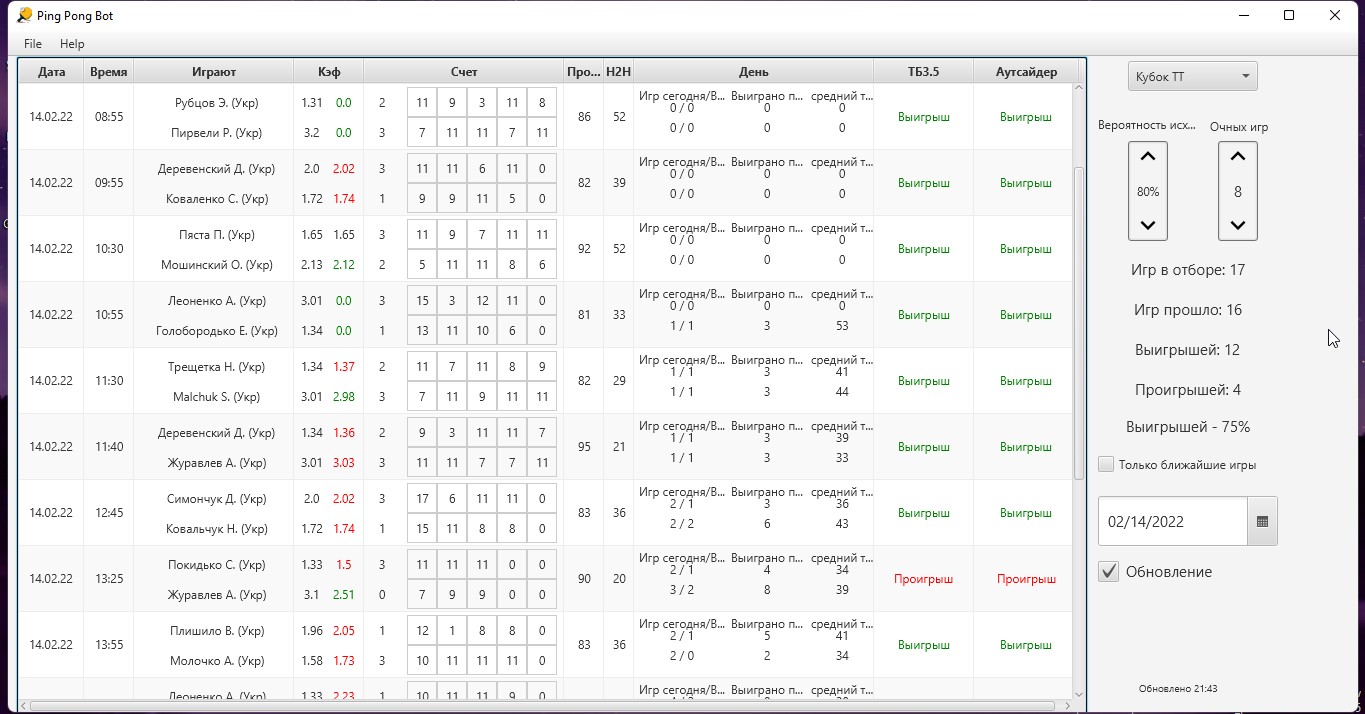Open the calendar date picker icon

(1262, 521)
